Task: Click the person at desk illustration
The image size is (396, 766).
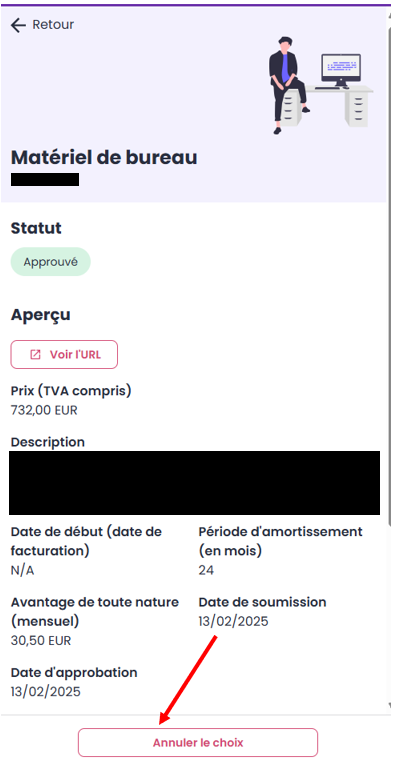Action: 320,85
